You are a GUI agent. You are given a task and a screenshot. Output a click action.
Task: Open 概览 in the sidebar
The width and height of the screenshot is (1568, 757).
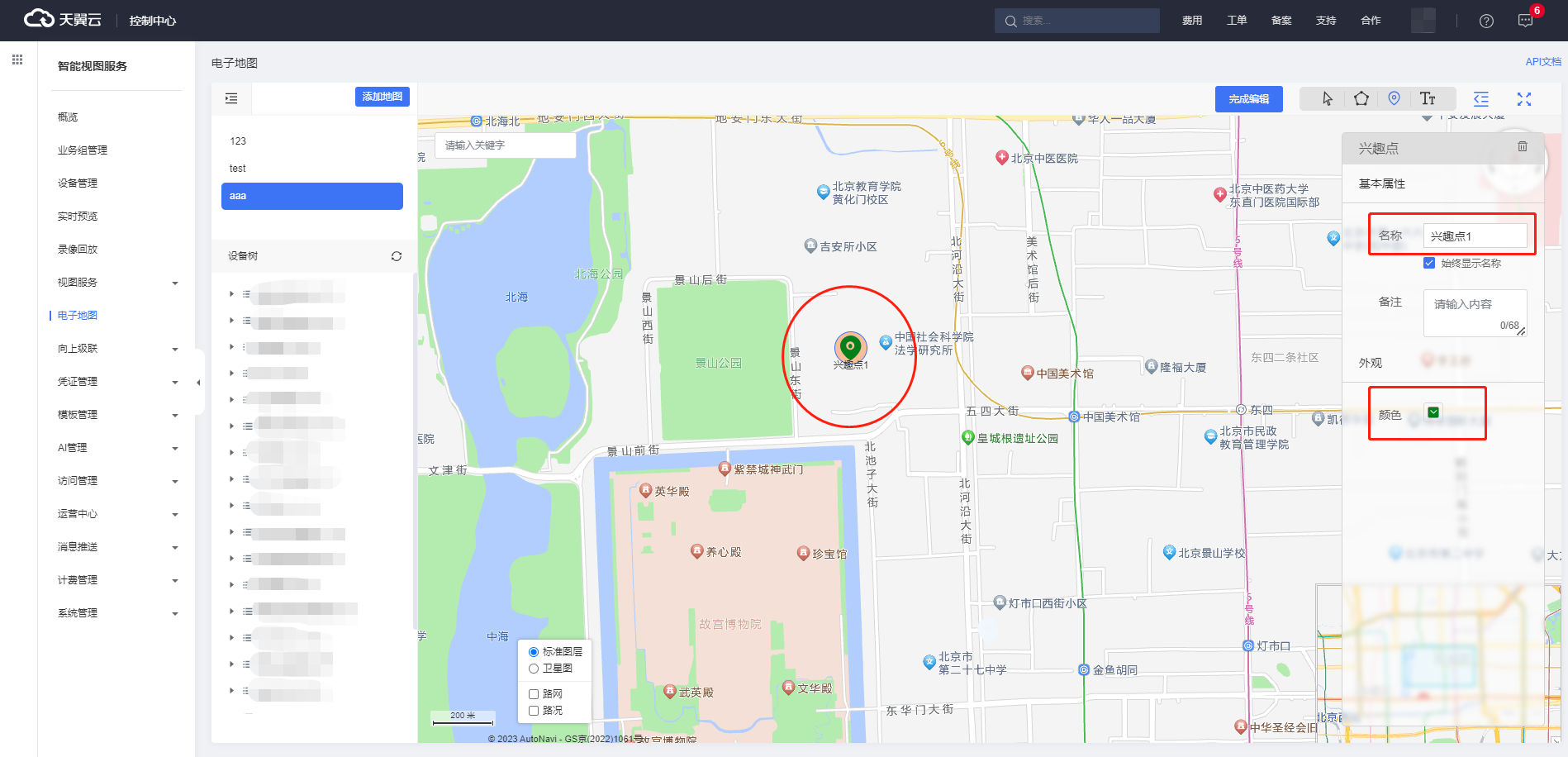click(68, 117)
